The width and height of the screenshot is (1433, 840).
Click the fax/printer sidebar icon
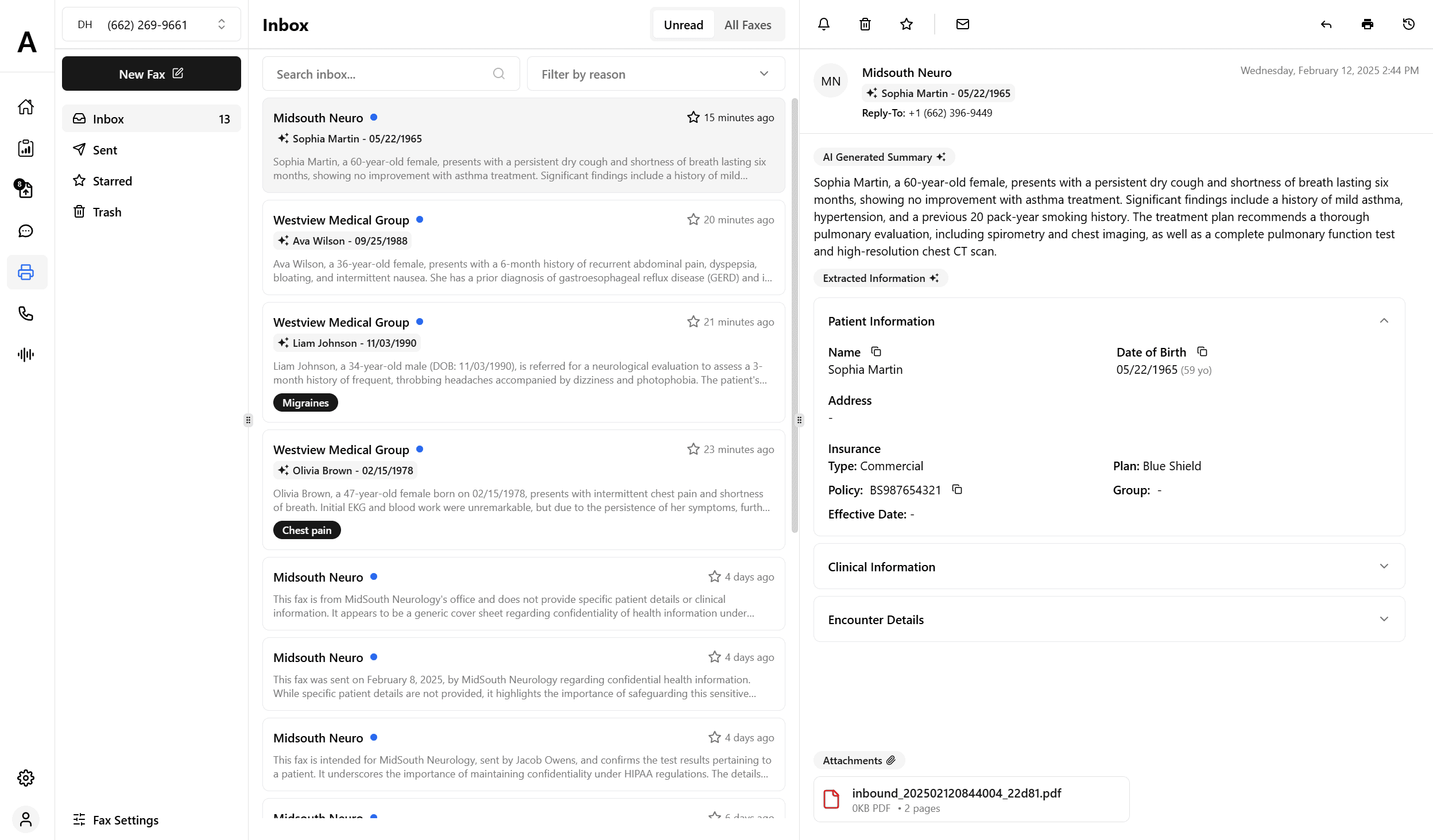point(27,272)
